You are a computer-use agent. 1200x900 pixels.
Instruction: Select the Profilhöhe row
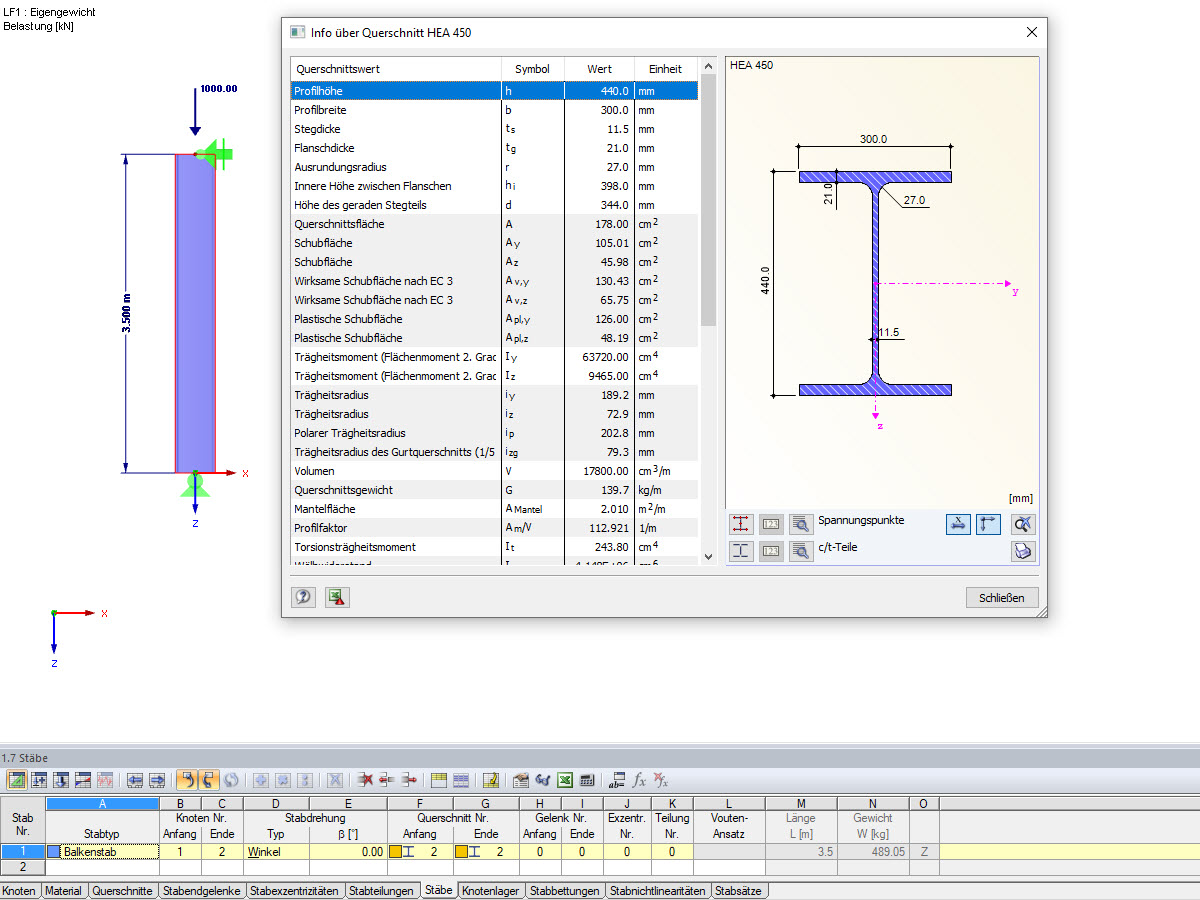pos(494,91)
